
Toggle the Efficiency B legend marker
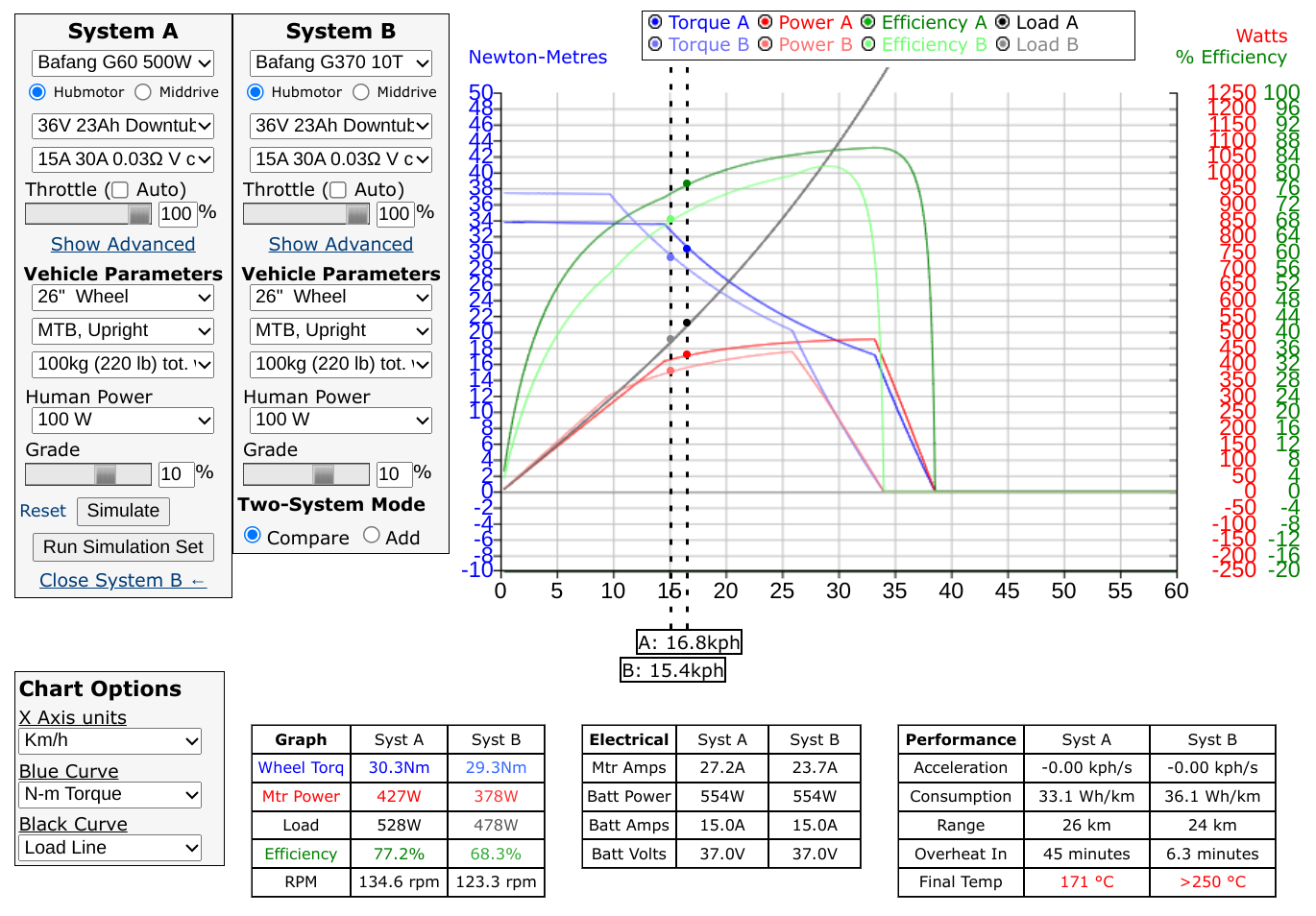pos(868,44)
